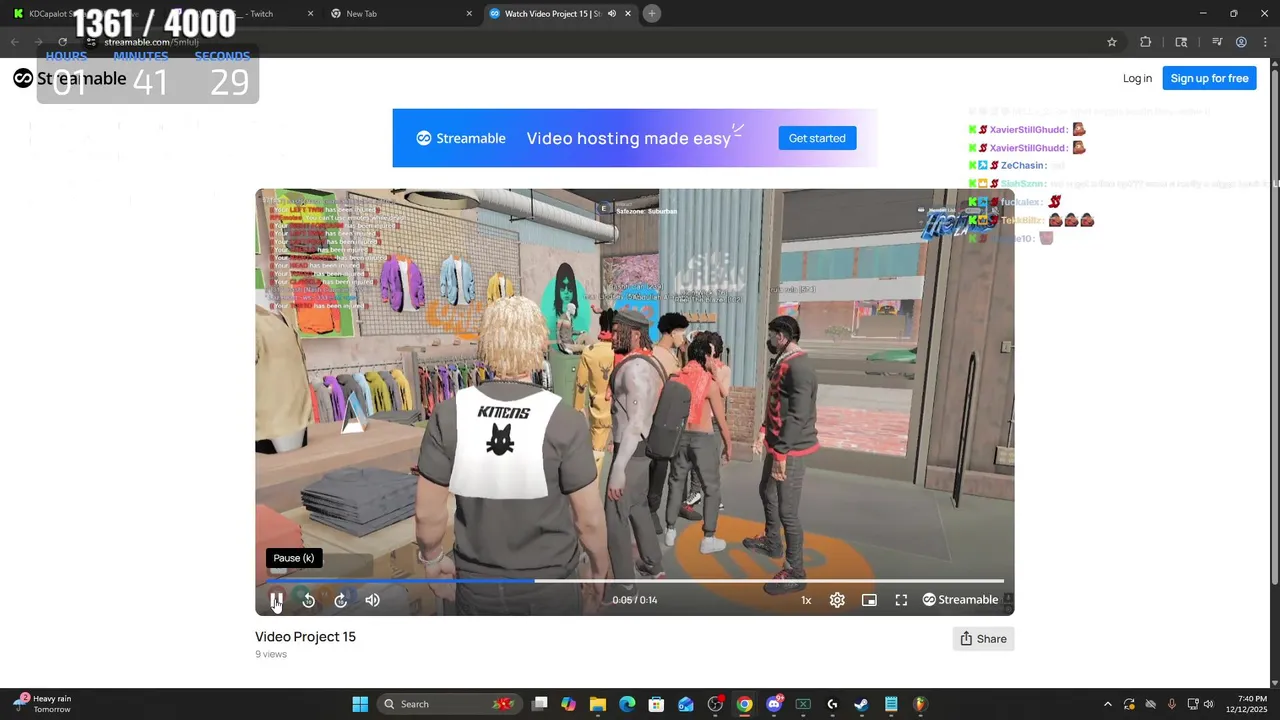
Task: Open Microsoft Store from the taskbar
Action: click(x=656, y=704)
